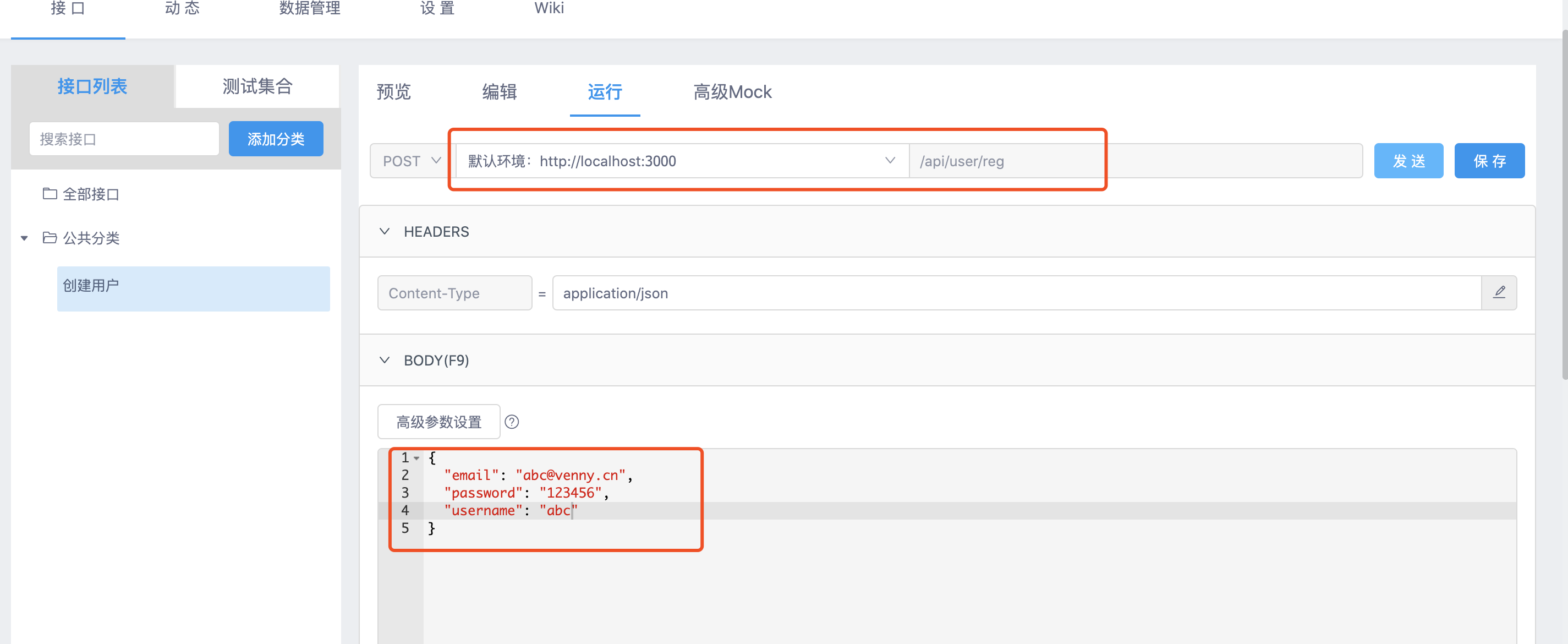The image size is (1568, 644).
Task: Click the folder icon next to 公共分类
Action: [50, 238]
